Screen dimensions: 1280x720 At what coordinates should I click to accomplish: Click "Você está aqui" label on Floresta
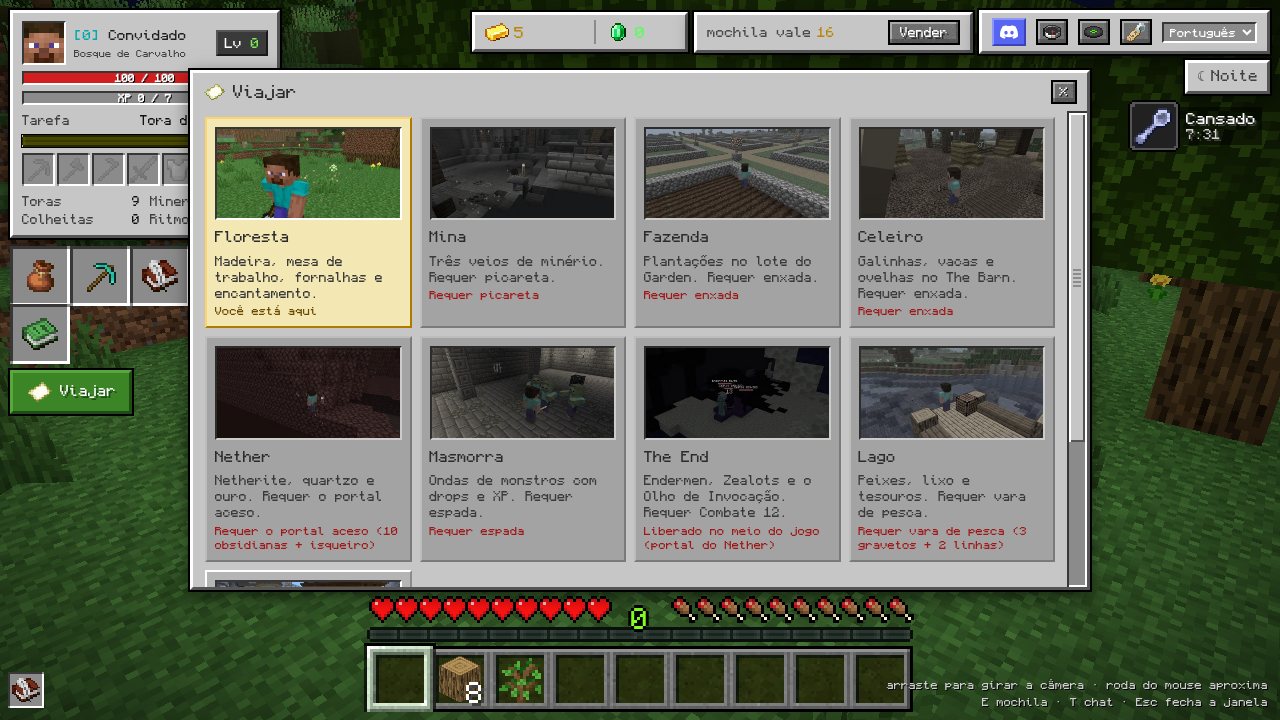click(x=265, y=311)
